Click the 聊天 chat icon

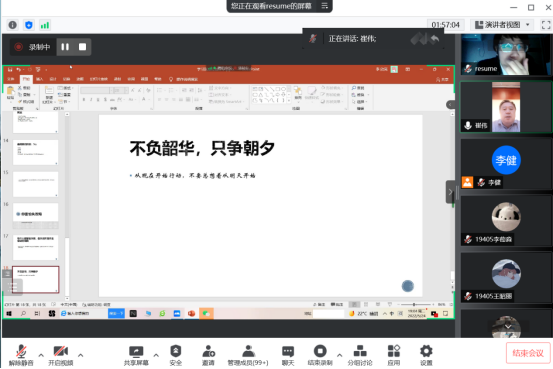tap(288, 355)
